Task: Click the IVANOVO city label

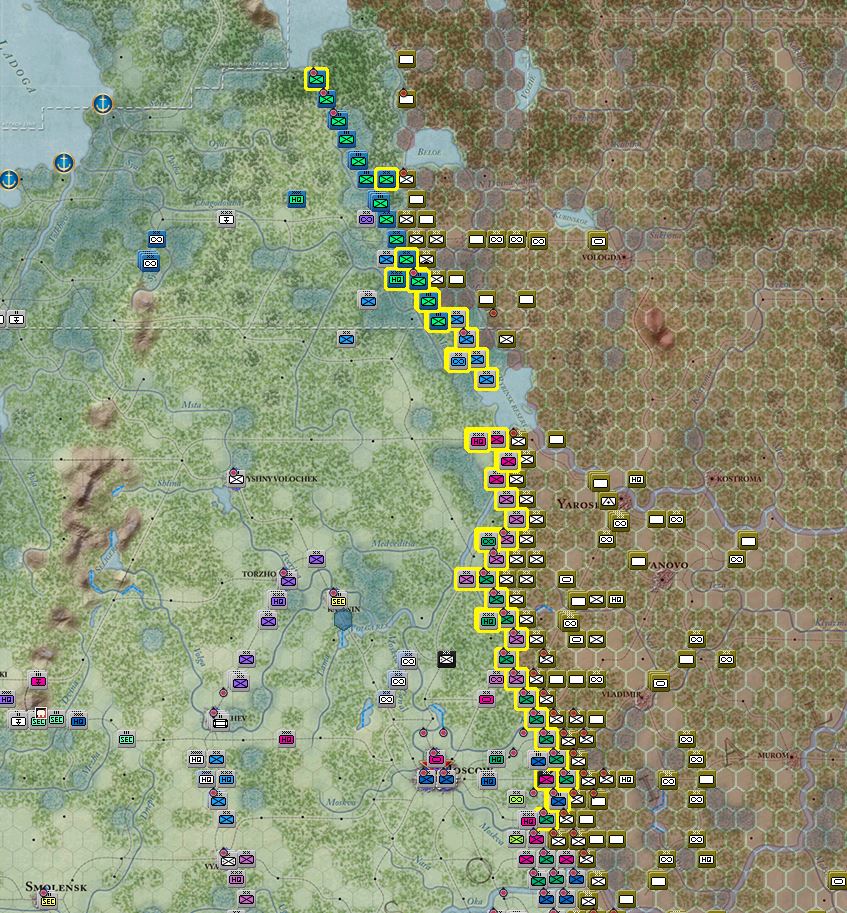Action: click(668, 565)
